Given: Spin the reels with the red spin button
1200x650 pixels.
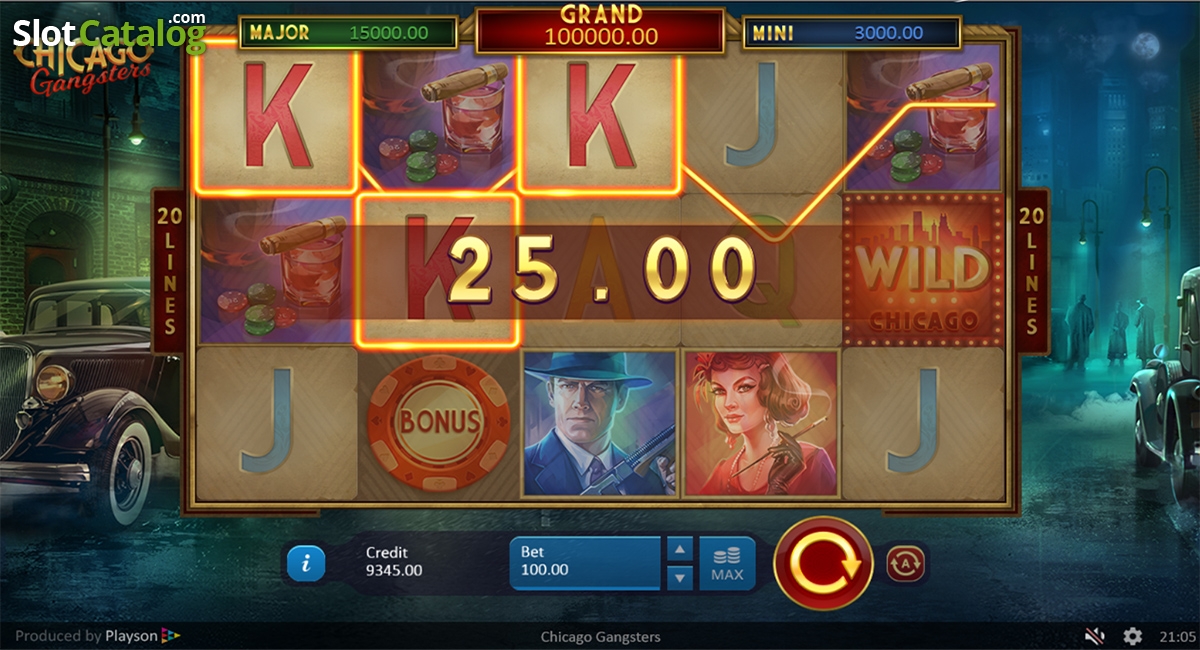Looking at the screenshot, I should point(824,563).
